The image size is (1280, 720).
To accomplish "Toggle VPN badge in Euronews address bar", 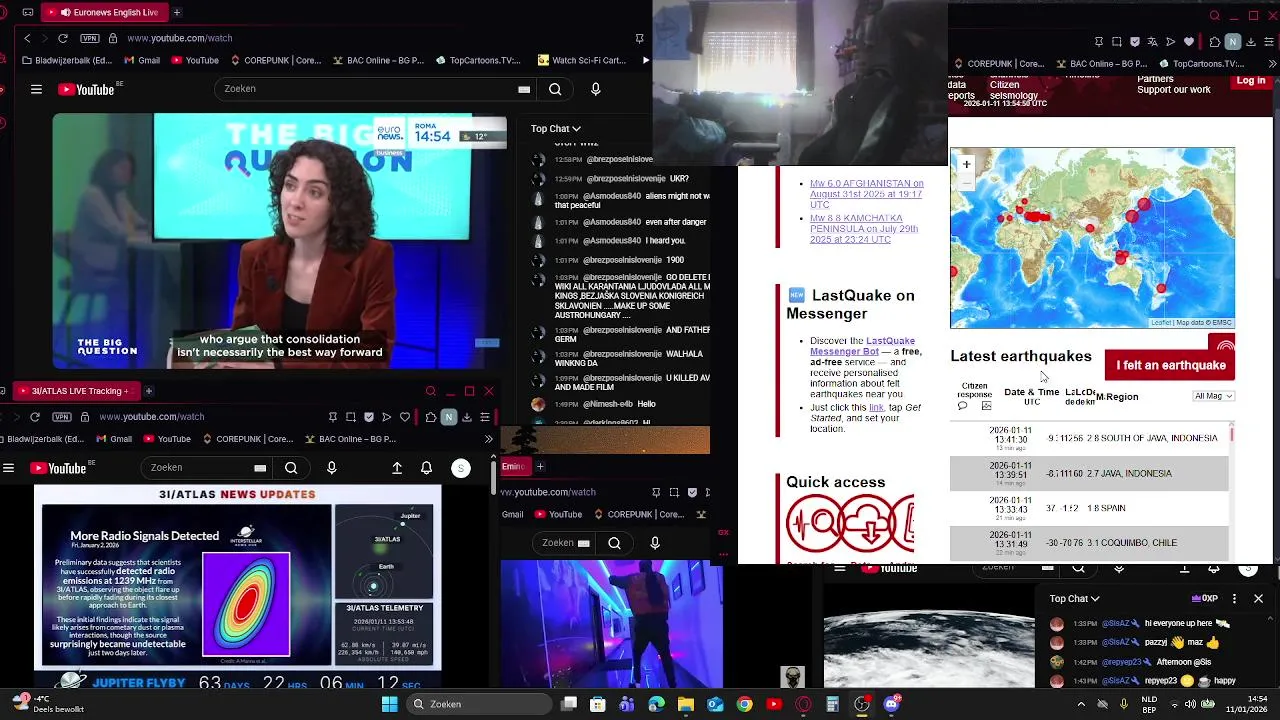I will (x=91, y=38).
